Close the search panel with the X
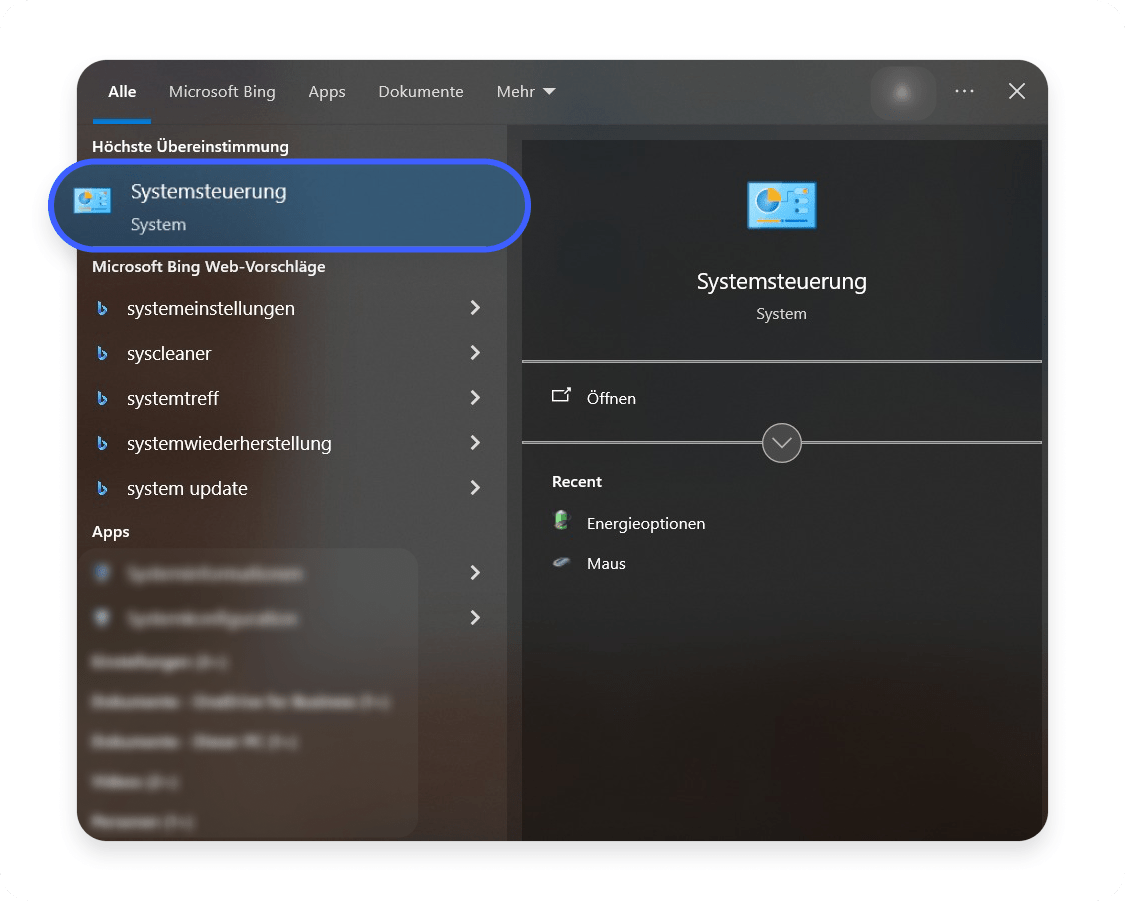Screen dimensions: 1125x901 pyautogui.click(x=1017, y=91)
